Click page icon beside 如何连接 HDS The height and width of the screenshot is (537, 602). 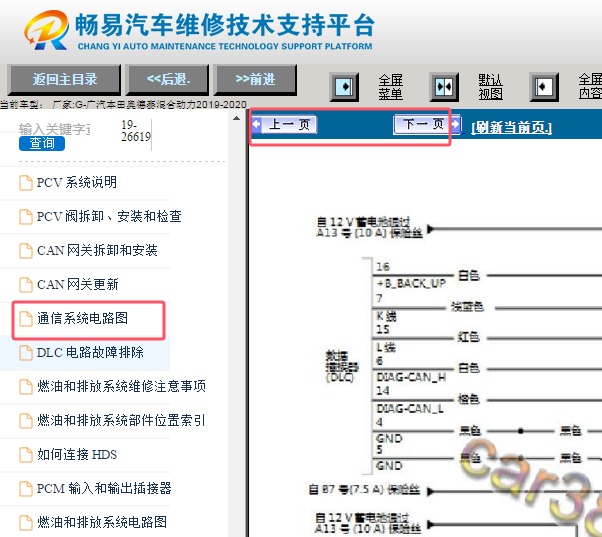coord(26,454)
